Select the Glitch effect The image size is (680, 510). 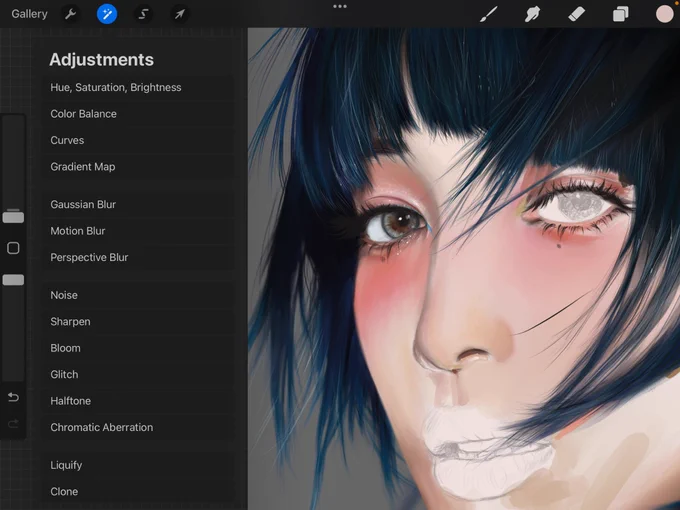(x=138, y=375)
